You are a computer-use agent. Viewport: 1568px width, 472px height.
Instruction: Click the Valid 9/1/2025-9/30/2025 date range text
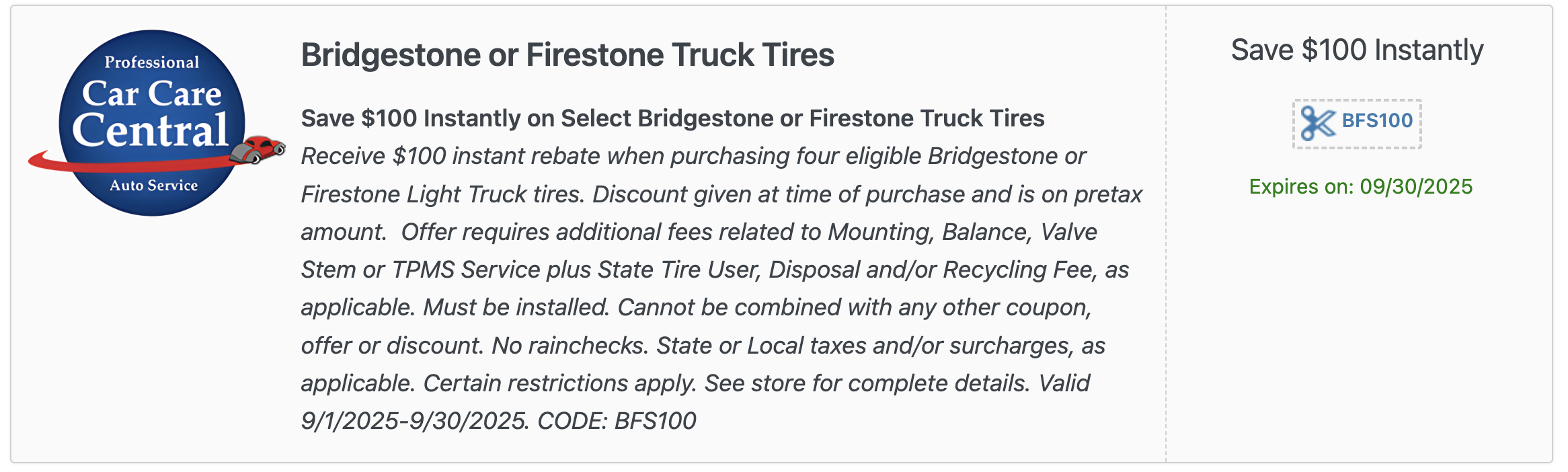pos(695,402)
